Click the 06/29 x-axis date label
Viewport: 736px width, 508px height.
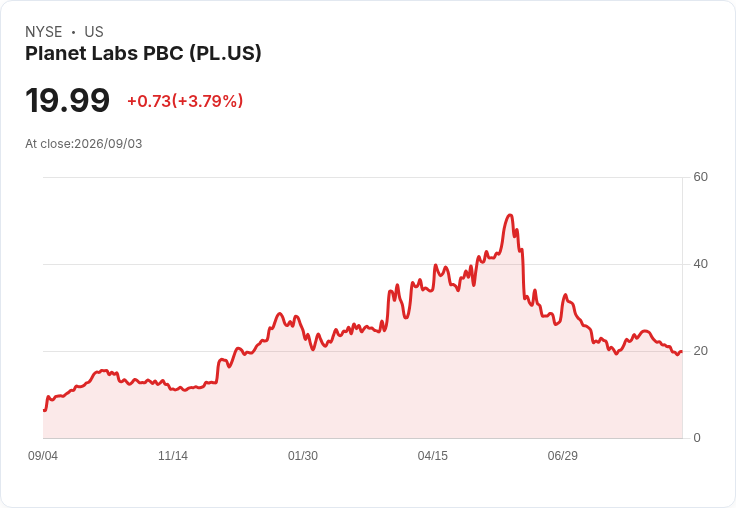(x=563, y=455)
